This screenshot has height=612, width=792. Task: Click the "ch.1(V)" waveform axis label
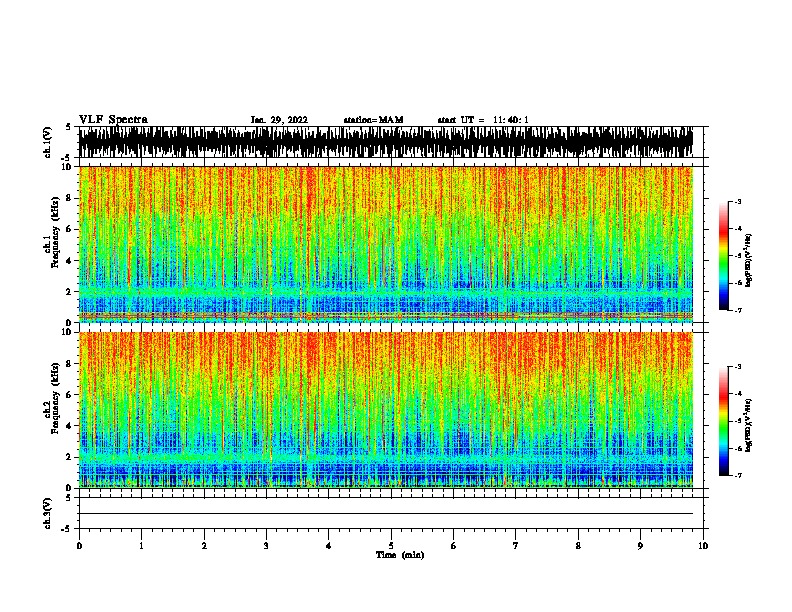(x=47, y=142)
